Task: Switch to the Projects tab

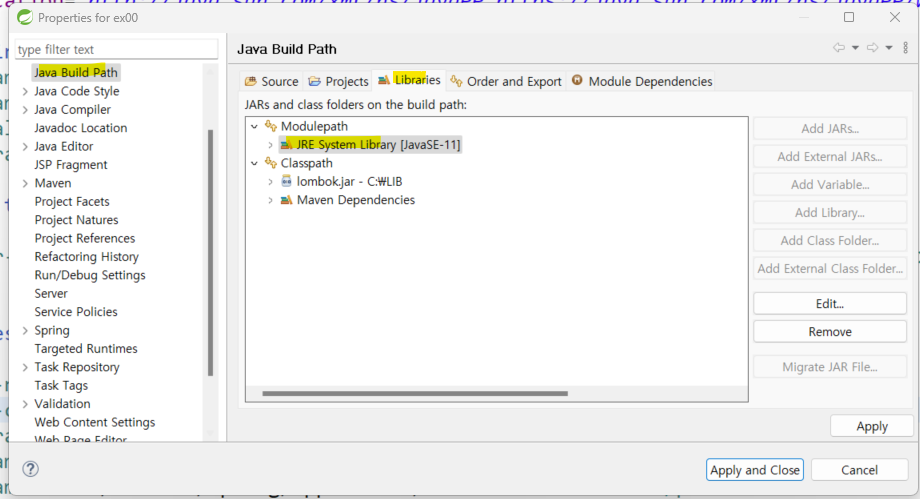Action: point(339,81)
